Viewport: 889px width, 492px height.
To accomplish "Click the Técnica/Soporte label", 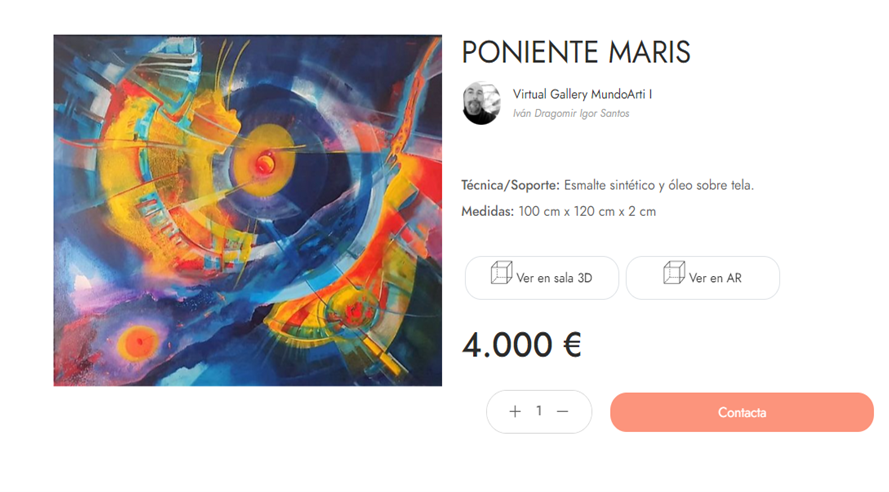I will pos(510,185).
